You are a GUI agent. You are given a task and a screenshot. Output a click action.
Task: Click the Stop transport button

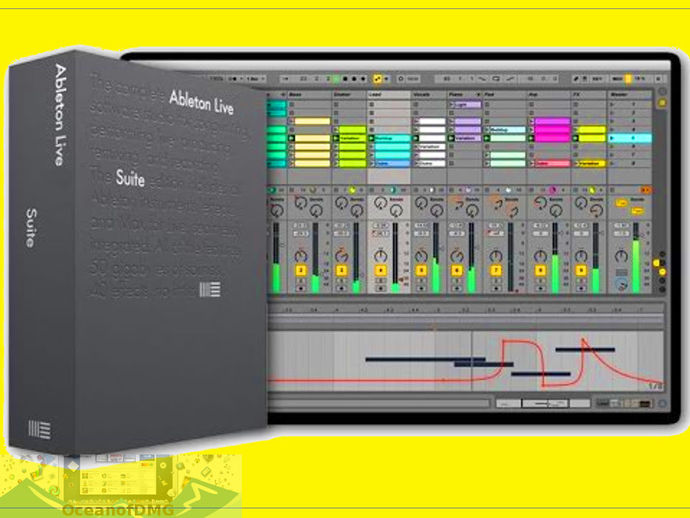click(345, 79)
